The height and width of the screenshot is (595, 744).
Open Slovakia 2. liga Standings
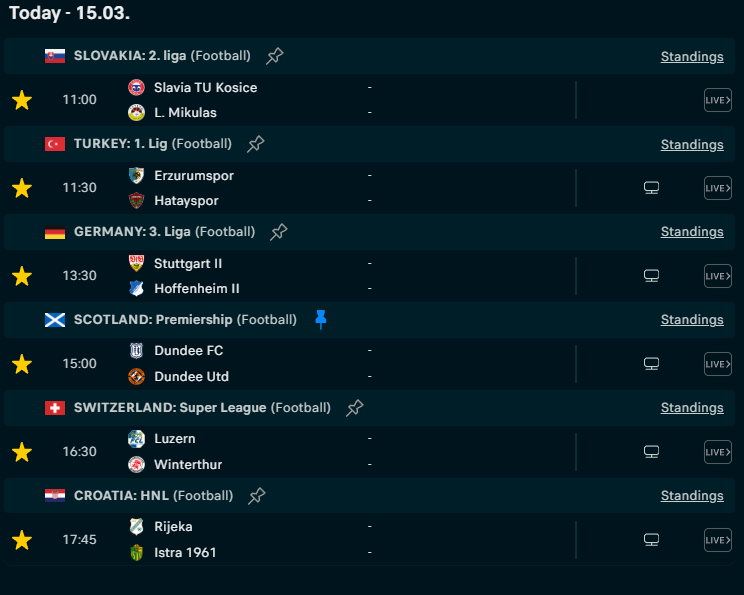click(x=692, y=56)
